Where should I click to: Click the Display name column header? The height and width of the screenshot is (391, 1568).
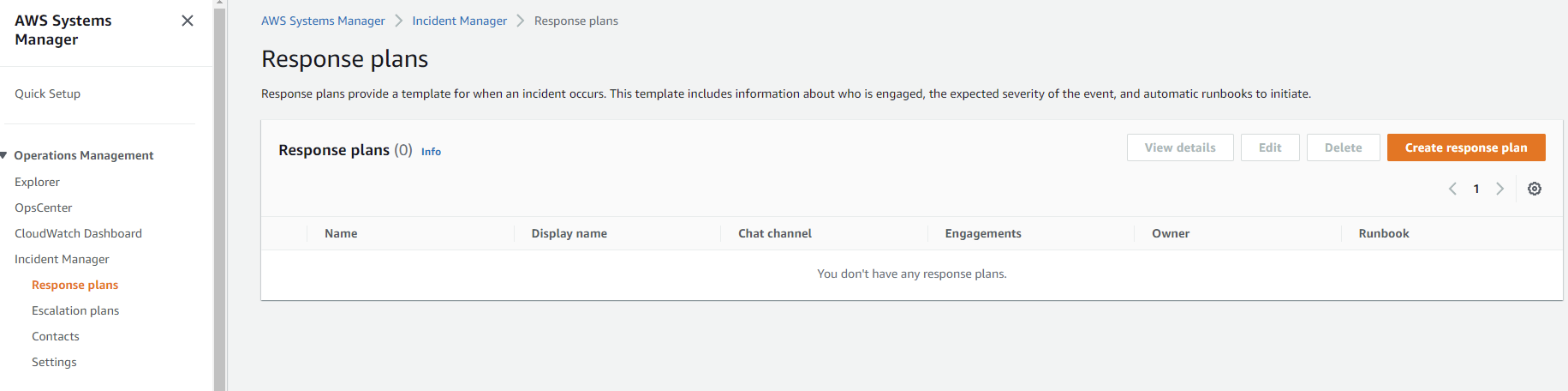[x=569, y=233]
